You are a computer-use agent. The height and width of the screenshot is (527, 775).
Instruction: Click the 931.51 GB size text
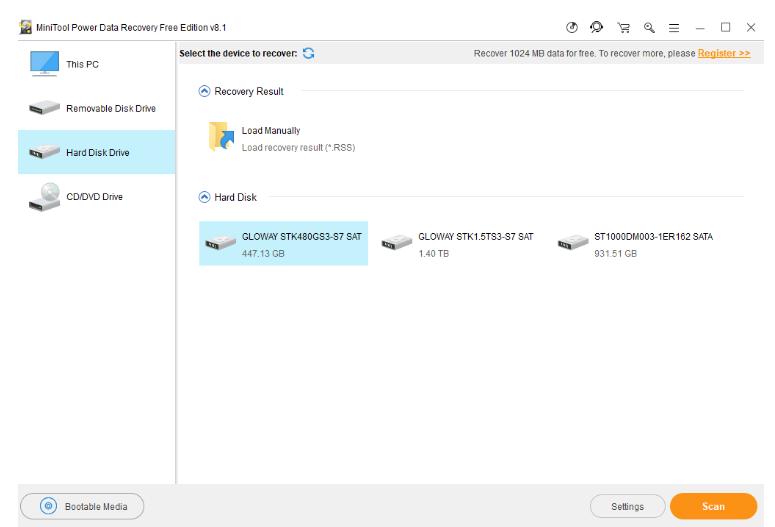(x=615, y=254)
